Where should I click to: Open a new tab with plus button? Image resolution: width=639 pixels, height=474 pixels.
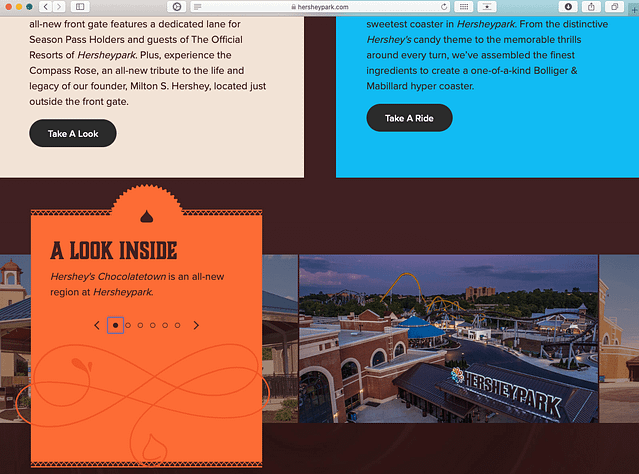pos(634,10)
